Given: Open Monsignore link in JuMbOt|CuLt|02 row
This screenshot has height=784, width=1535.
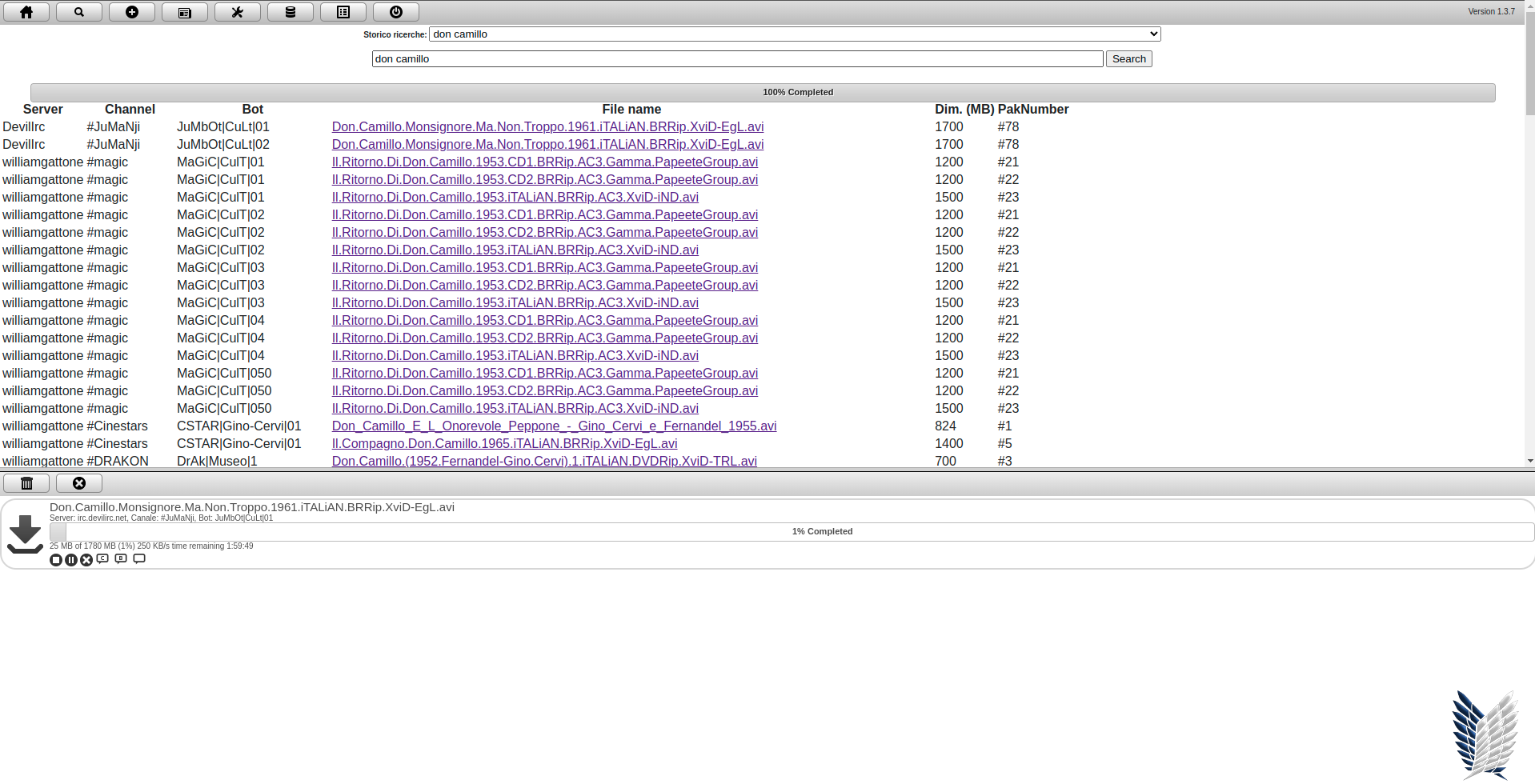Looking at the screenshot, I should 547,145.
